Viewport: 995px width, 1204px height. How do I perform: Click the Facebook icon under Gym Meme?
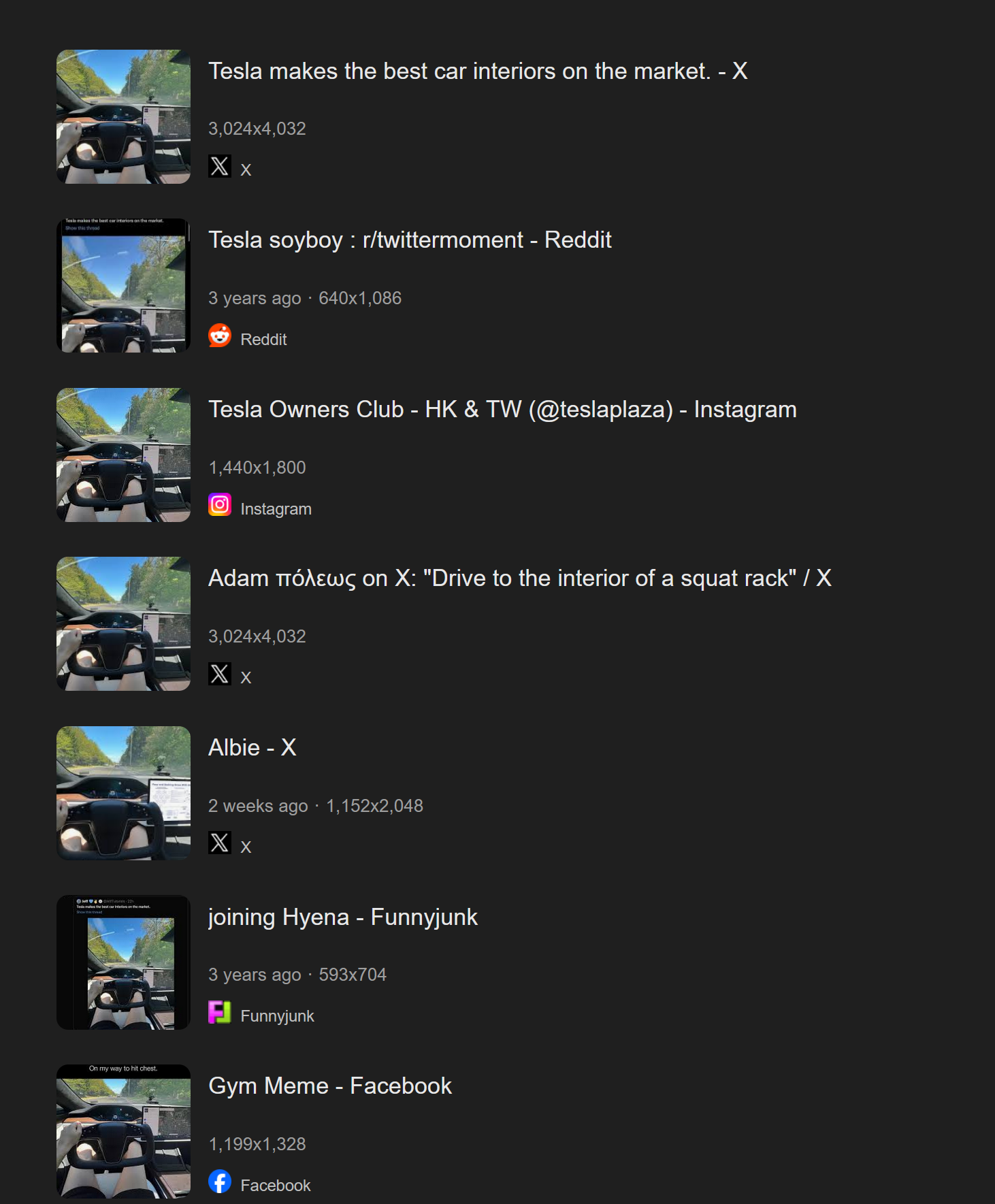coord(220,1182)
